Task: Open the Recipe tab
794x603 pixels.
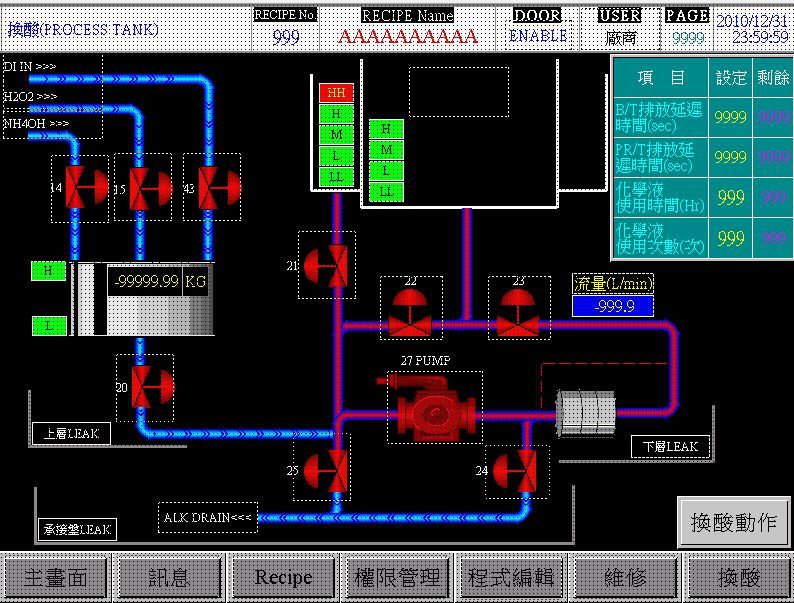Action: 283,577
